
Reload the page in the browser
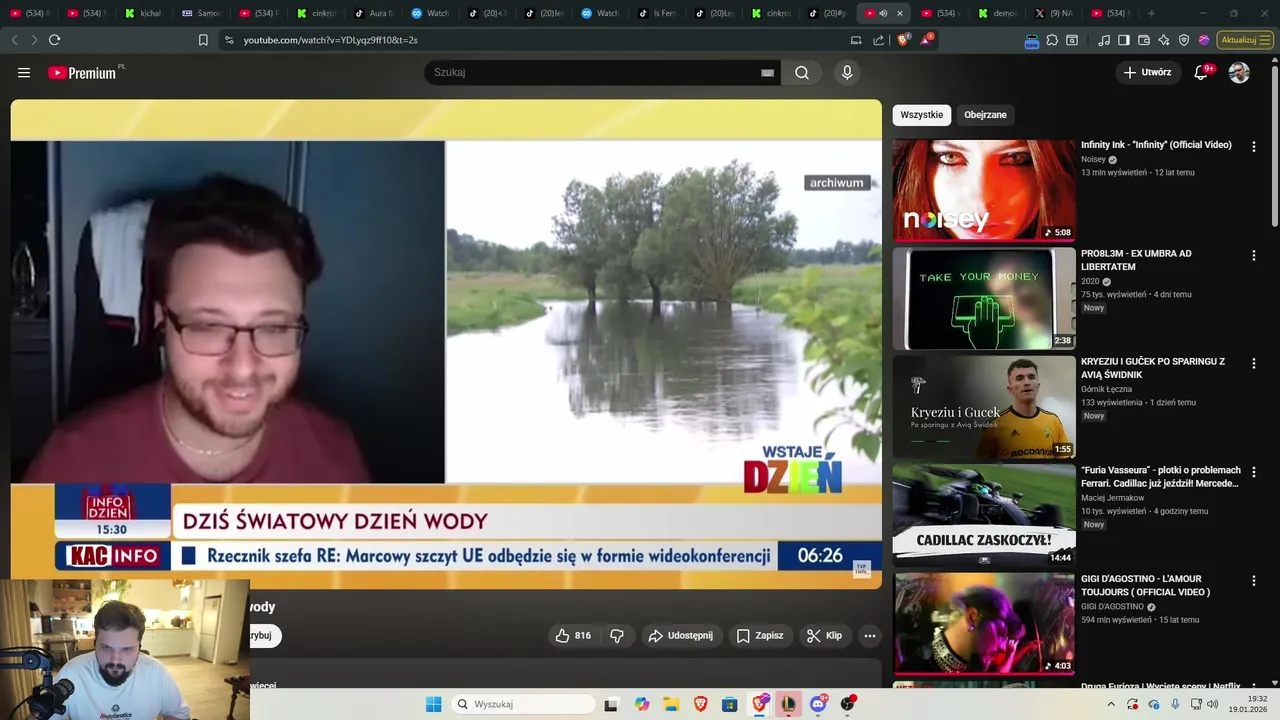(54, 40)
